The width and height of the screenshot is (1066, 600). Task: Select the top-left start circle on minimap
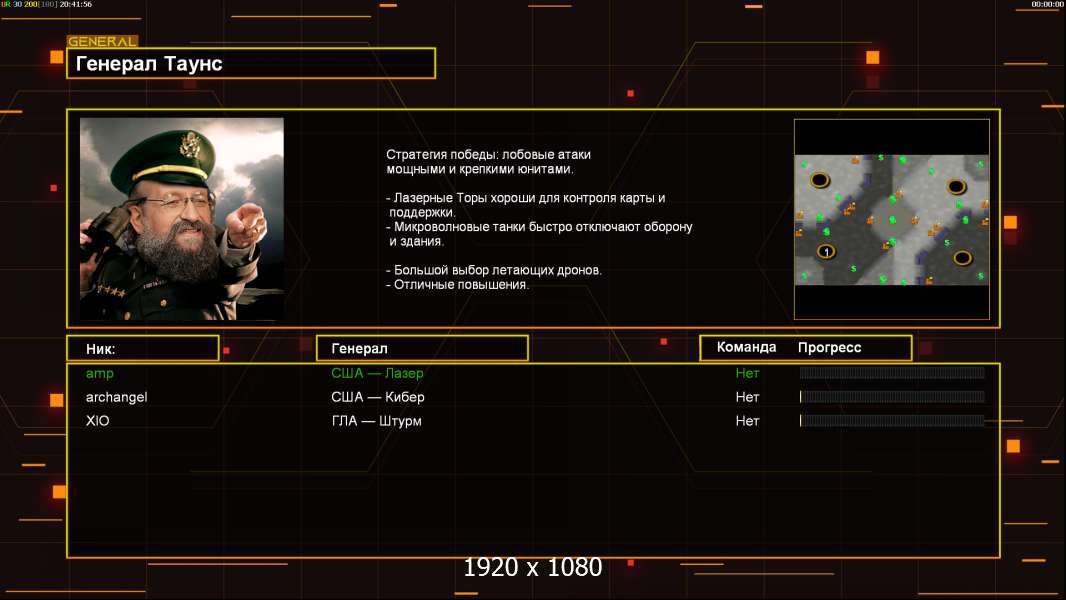pyautogui.click(x=820, y=180)
